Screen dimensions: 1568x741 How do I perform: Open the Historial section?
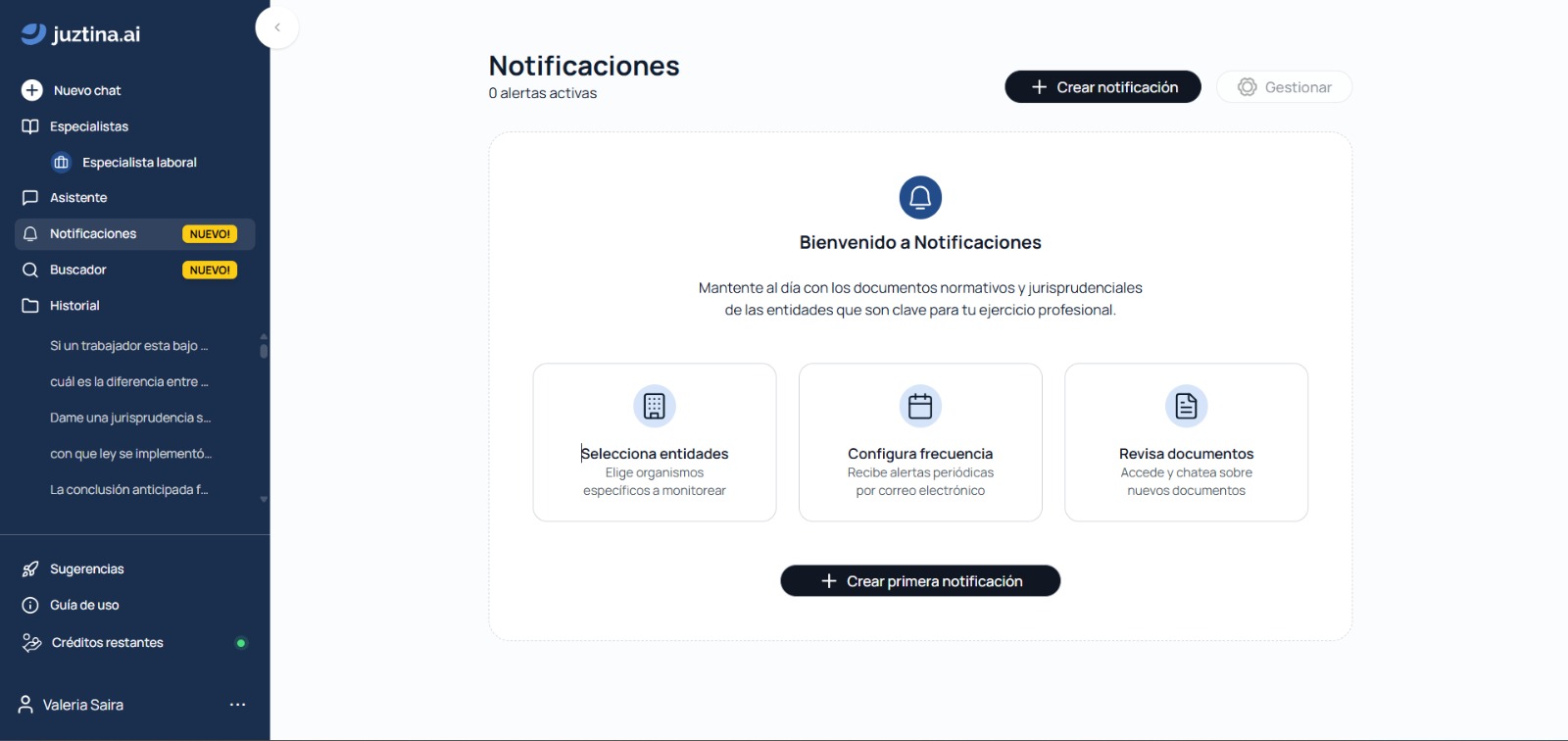(74, 306)
